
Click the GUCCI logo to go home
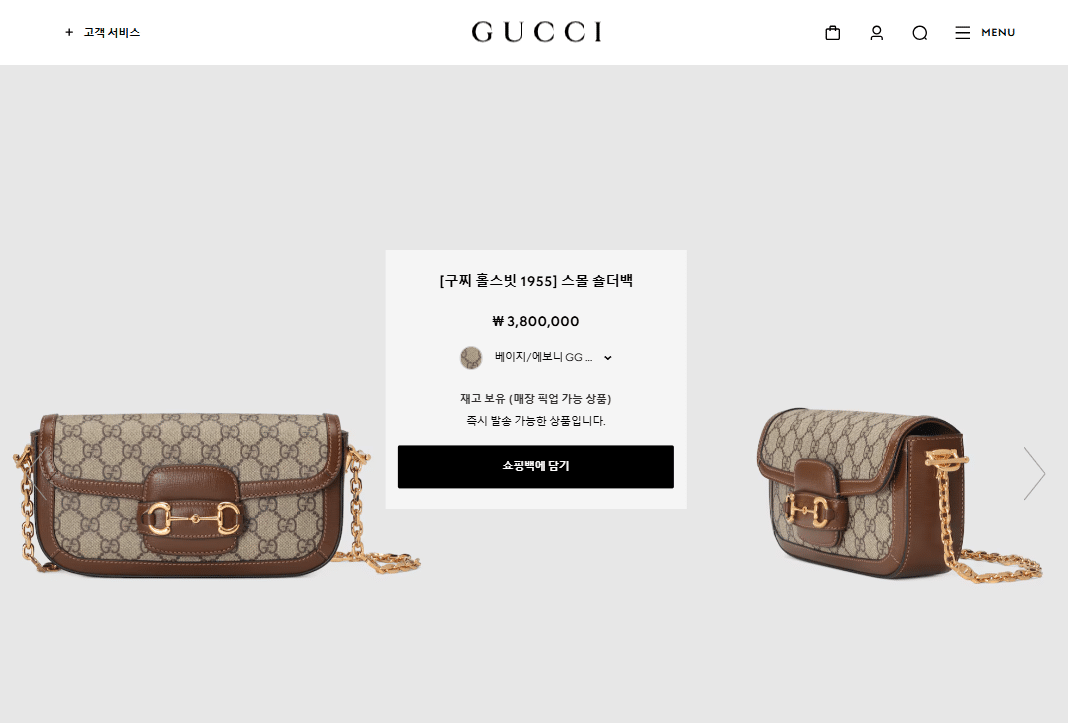pyautogui.click(x=537, y=32)
